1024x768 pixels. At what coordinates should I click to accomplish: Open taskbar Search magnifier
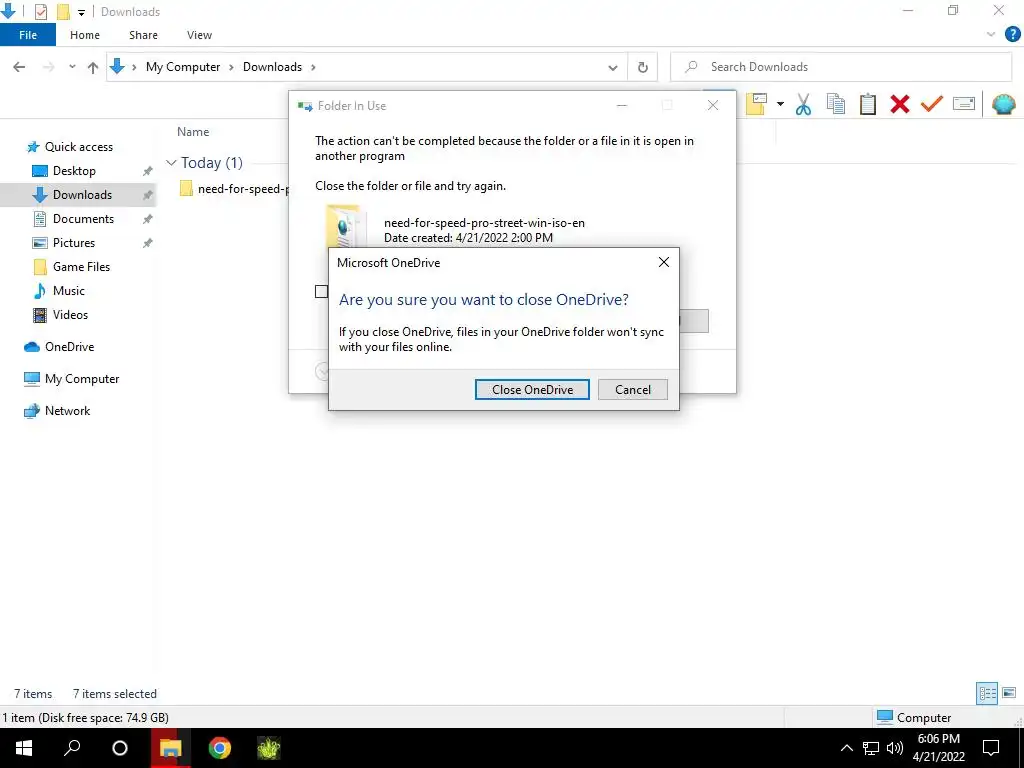pos(72,748)
